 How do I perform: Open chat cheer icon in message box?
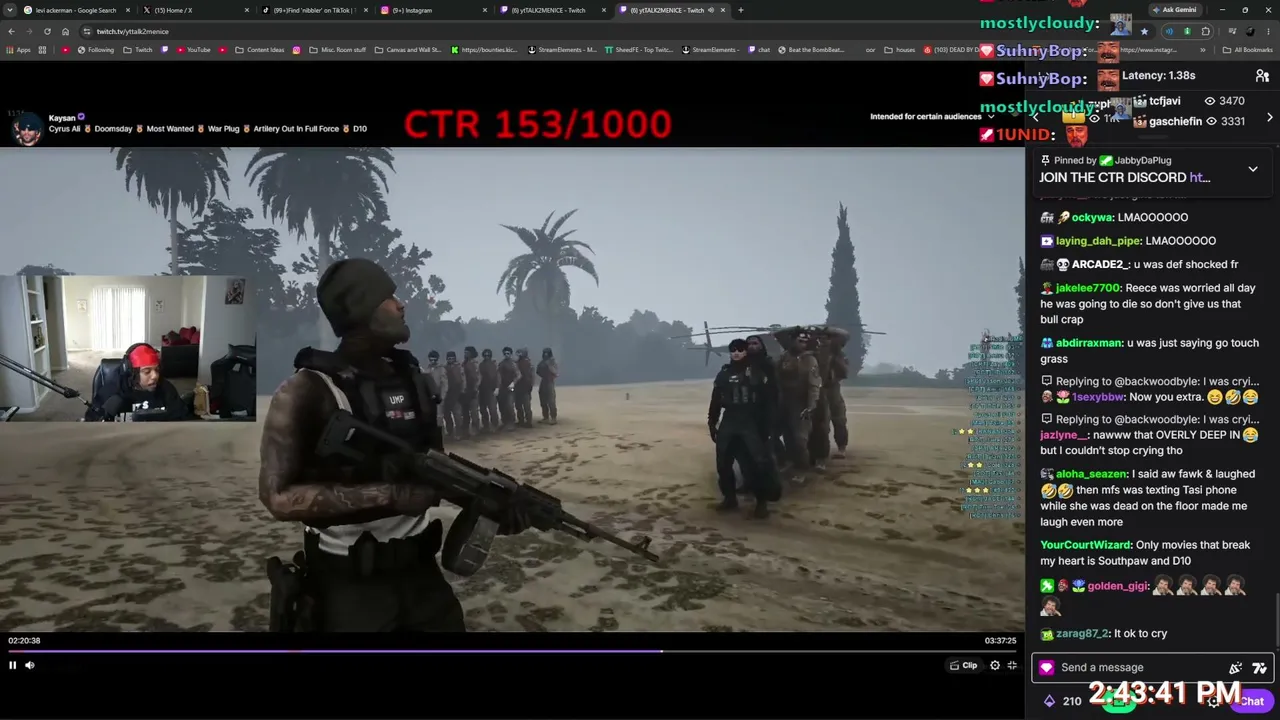1236,667
